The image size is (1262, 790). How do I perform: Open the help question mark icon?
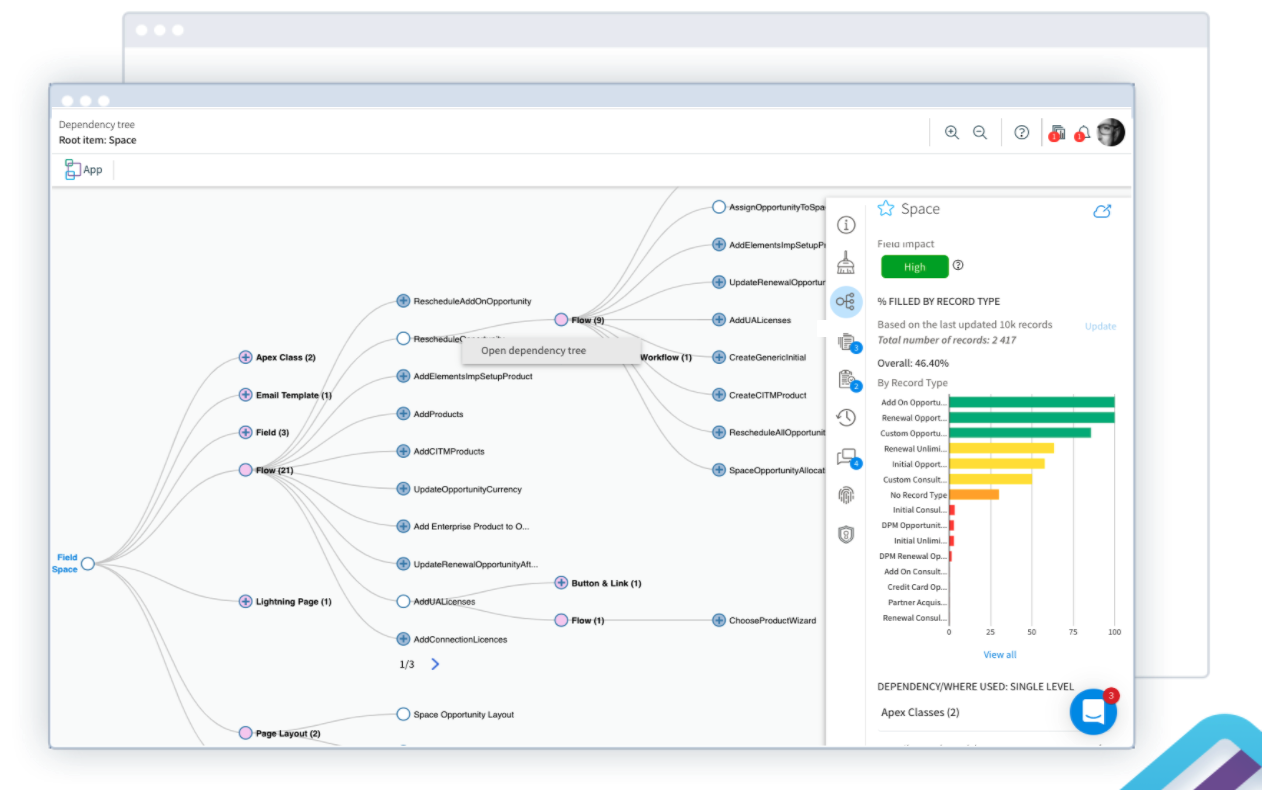click(x=1021, y=132)
